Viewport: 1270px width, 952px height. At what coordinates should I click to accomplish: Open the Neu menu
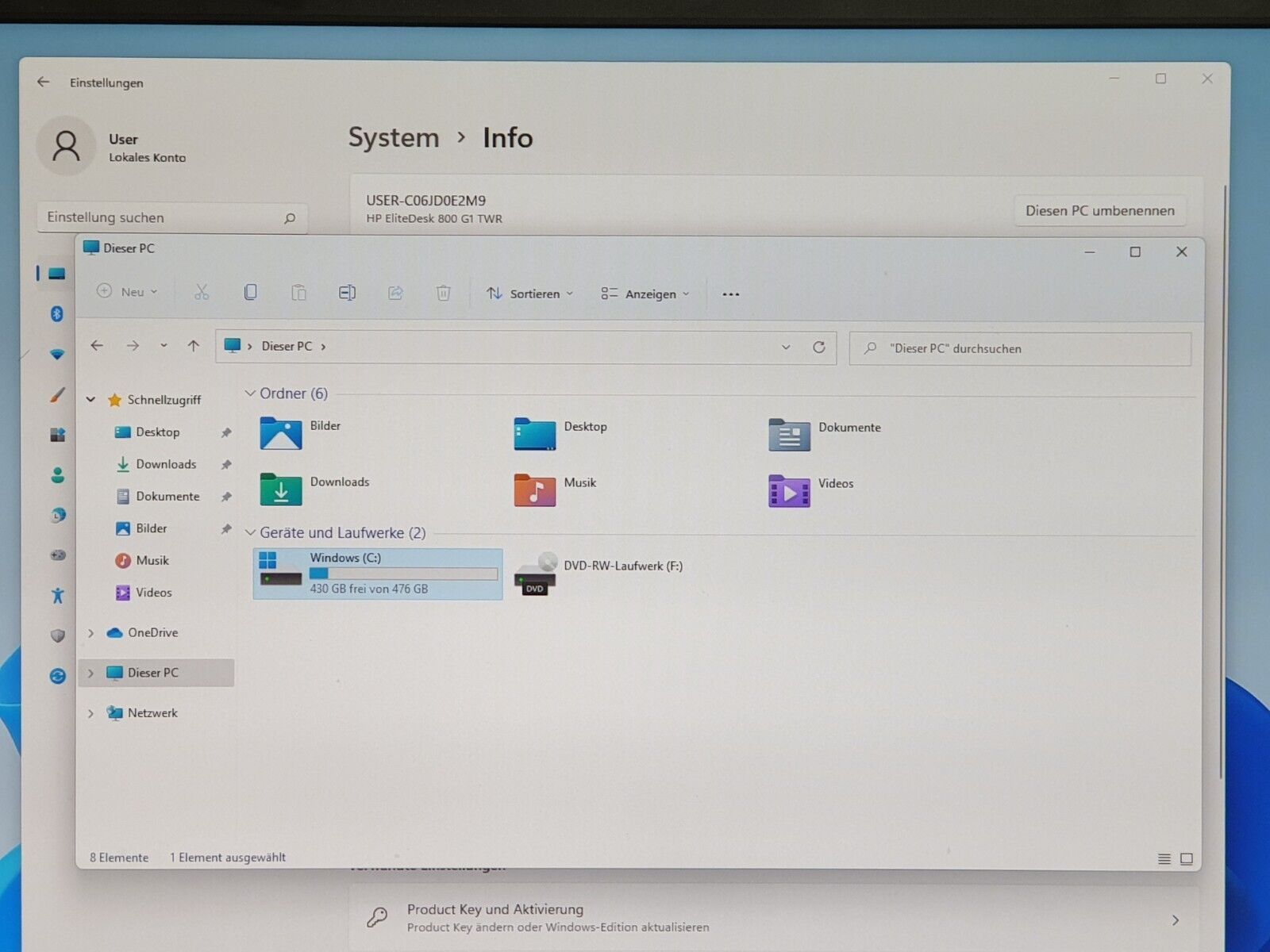click(127, 292)
